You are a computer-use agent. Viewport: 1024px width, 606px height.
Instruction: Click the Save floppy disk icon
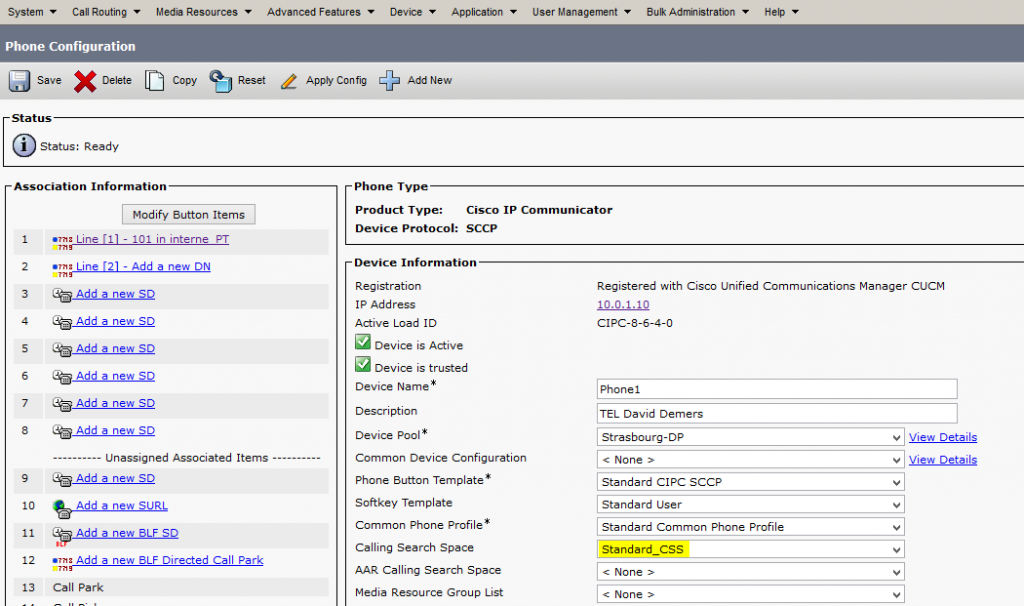[20, 81]
